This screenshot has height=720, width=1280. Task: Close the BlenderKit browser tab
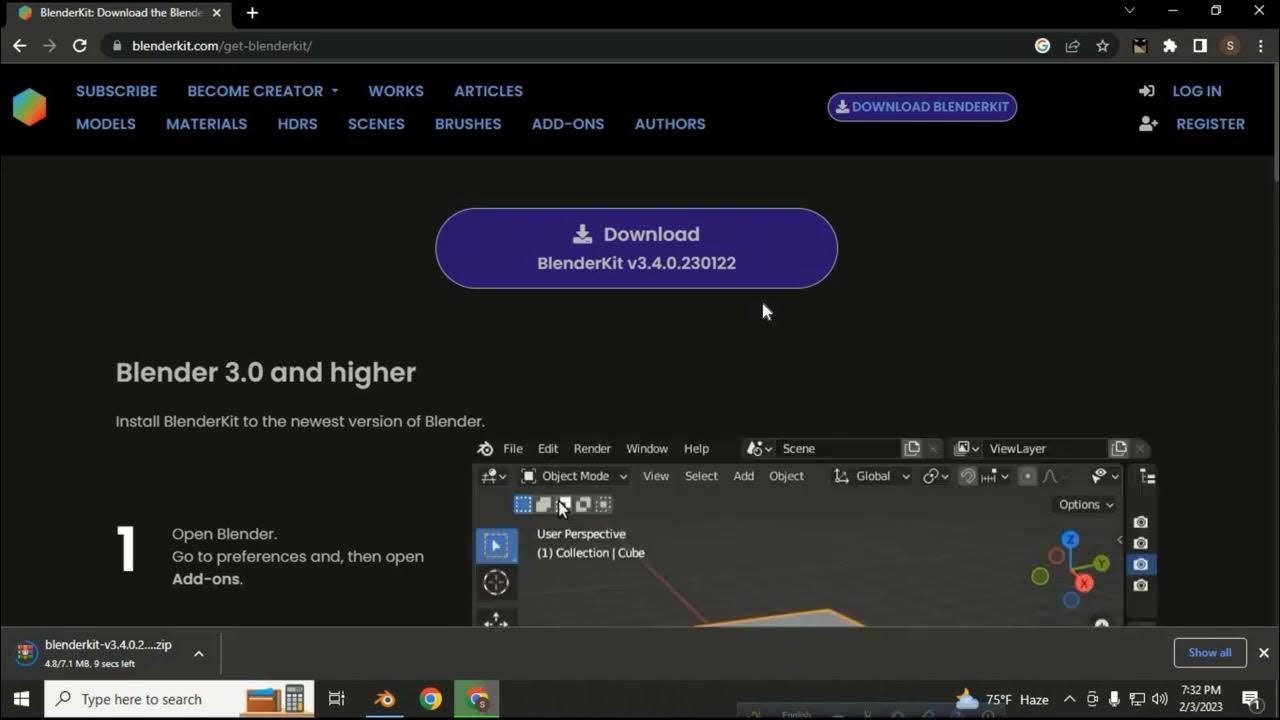[217, 13]
